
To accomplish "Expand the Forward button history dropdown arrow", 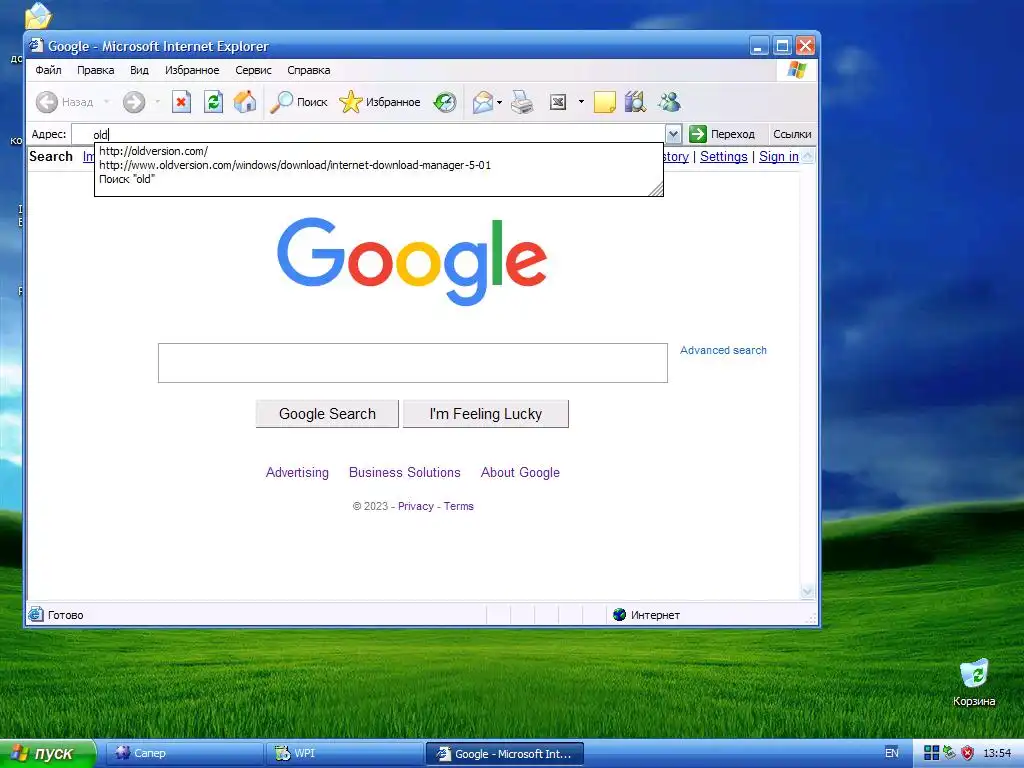I will coord(157,102).
